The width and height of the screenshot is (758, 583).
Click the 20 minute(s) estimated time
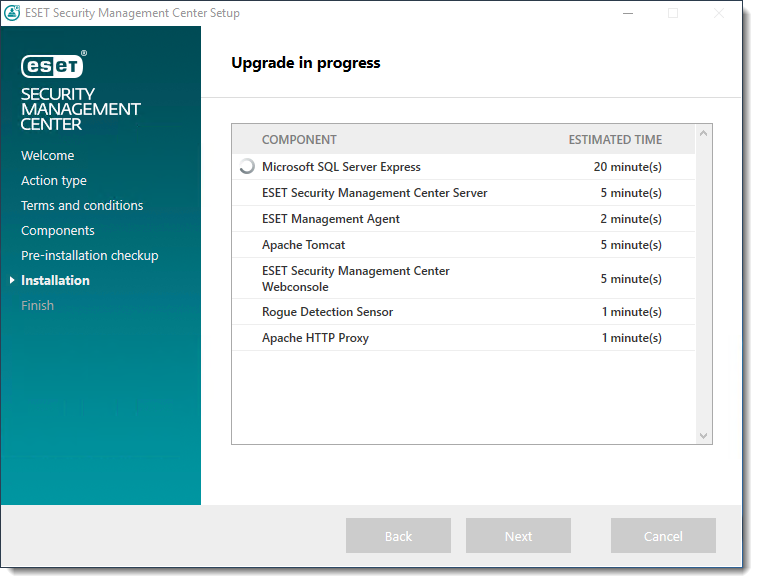(627, 167)
